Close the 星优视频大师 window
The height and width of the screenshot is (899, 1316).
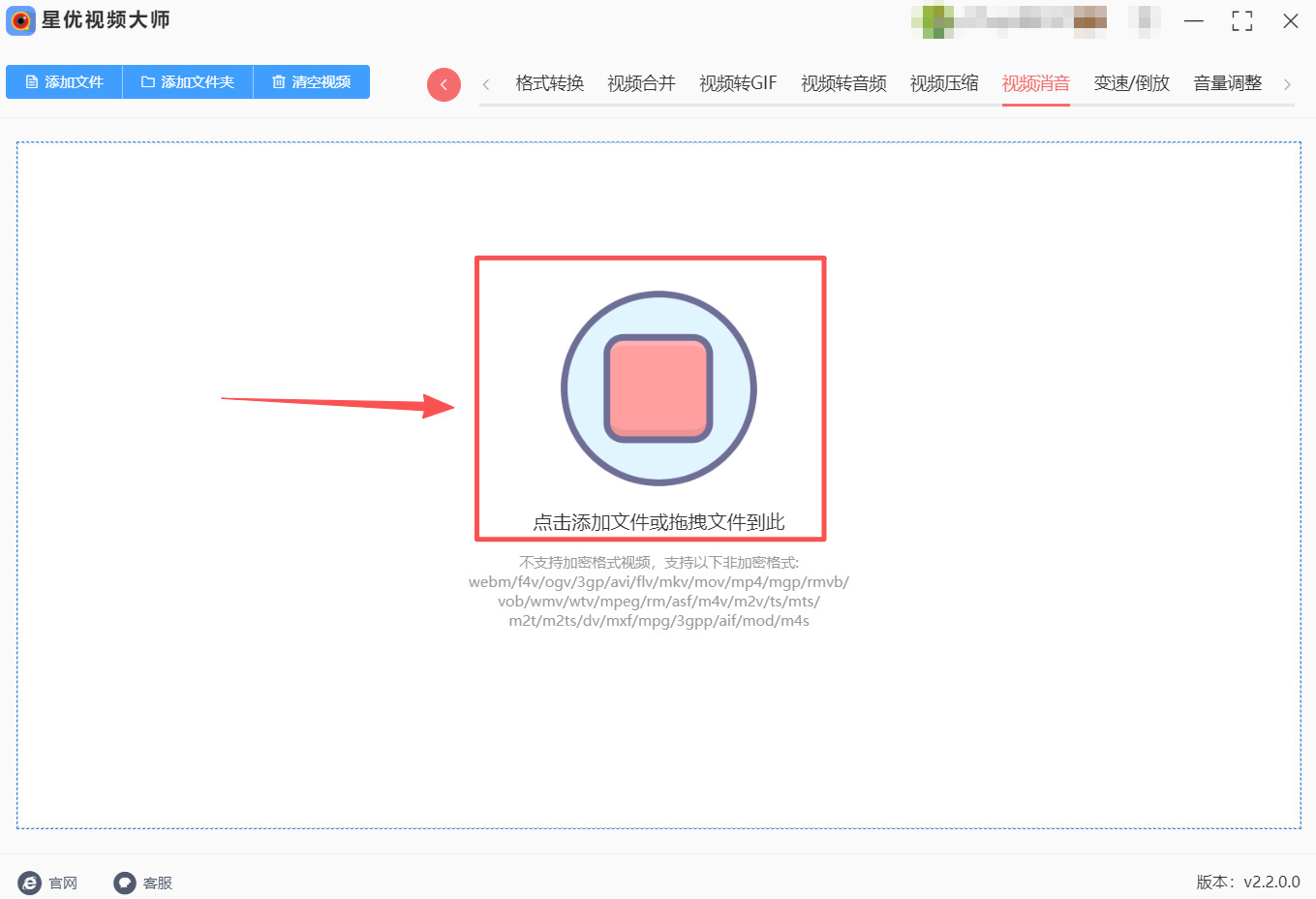[1291, 21]
